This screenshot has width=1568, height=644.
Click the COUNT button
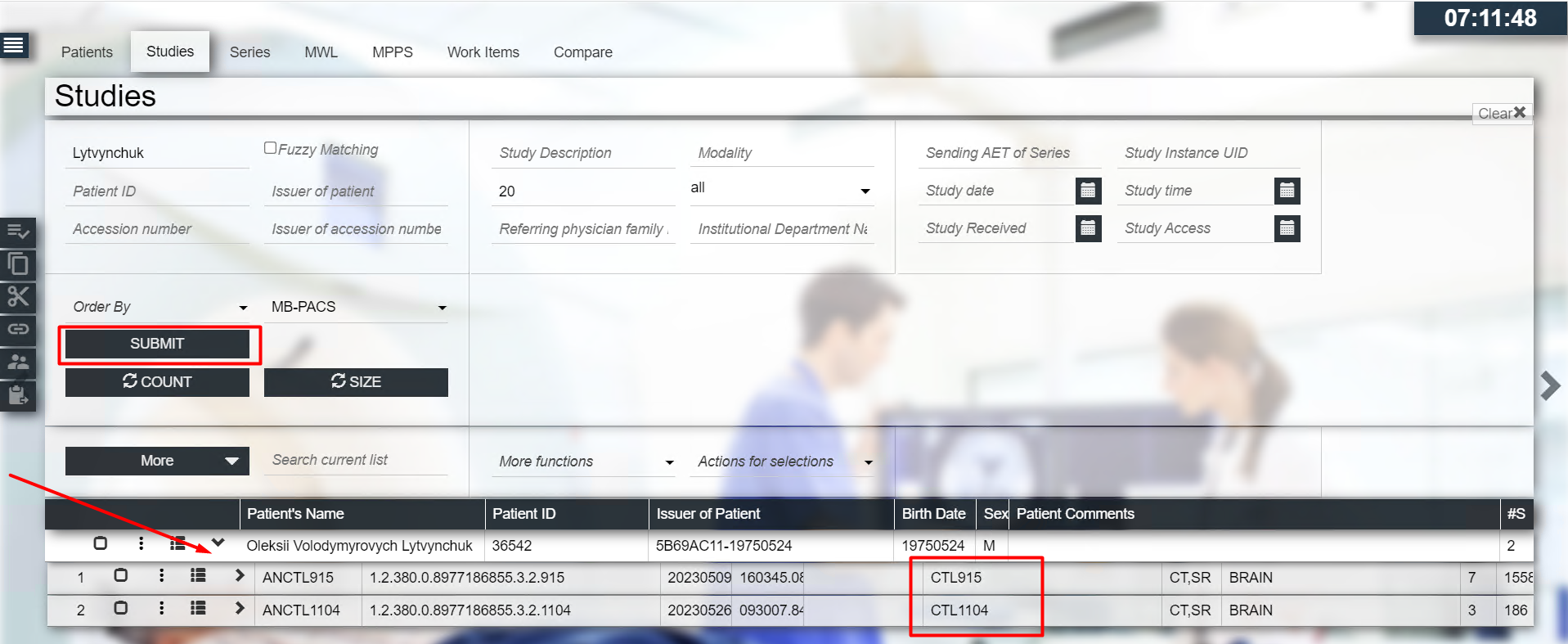(157, 382)
